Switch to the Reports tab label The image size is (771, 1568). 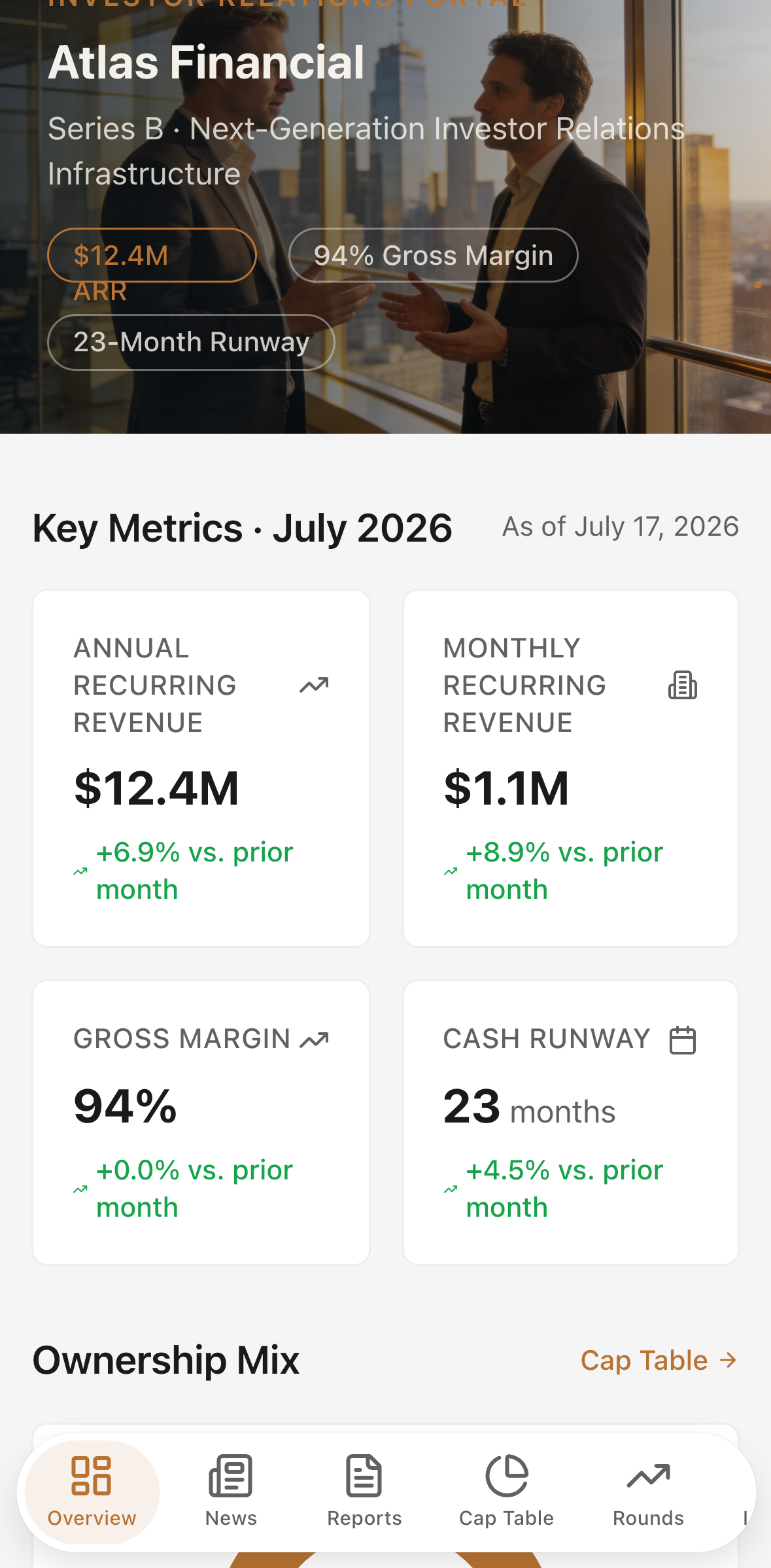point(364,1518)
